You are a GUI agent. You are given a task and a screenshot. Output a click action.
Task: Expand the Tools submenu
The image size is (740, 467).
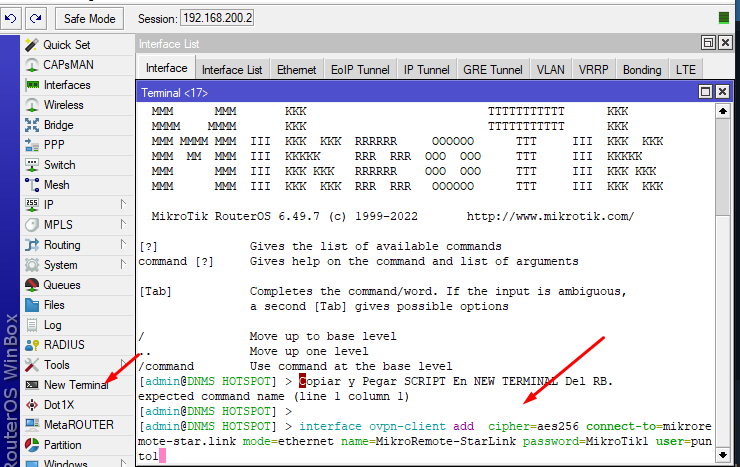[57, 365]
